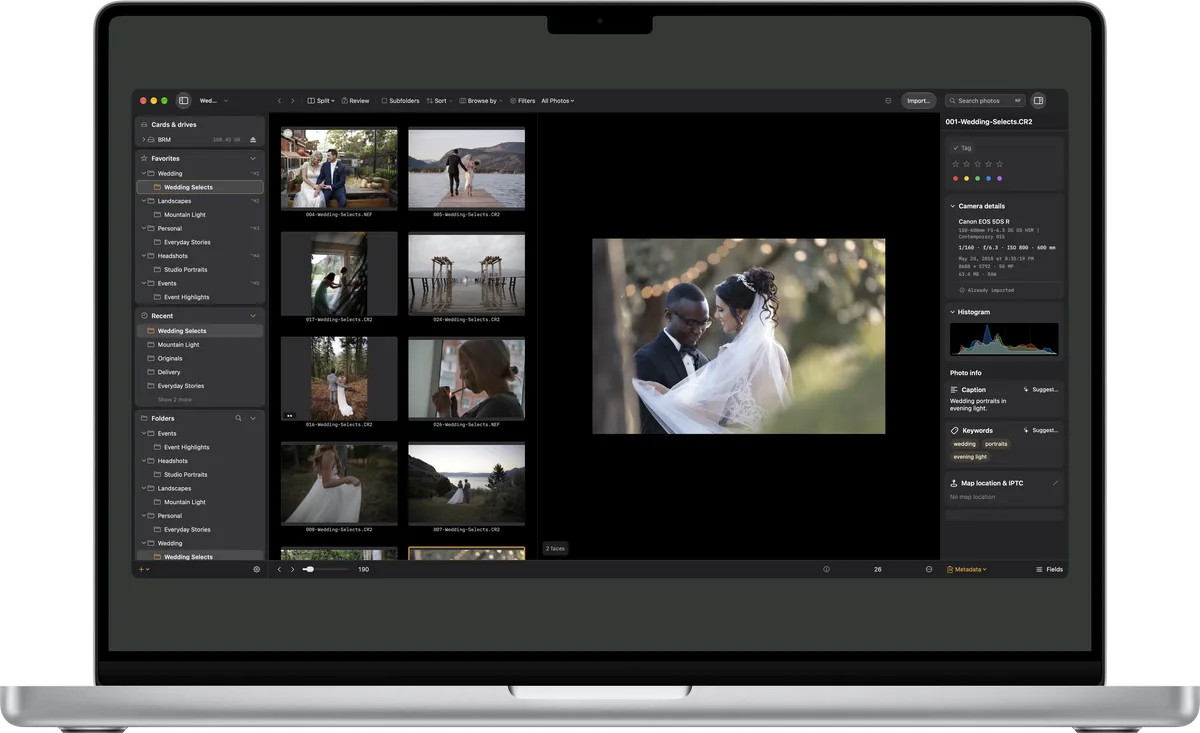This screenshot has width=1200, height=733.
Task: Click the Search photos field
Action: tap(986, 101)
